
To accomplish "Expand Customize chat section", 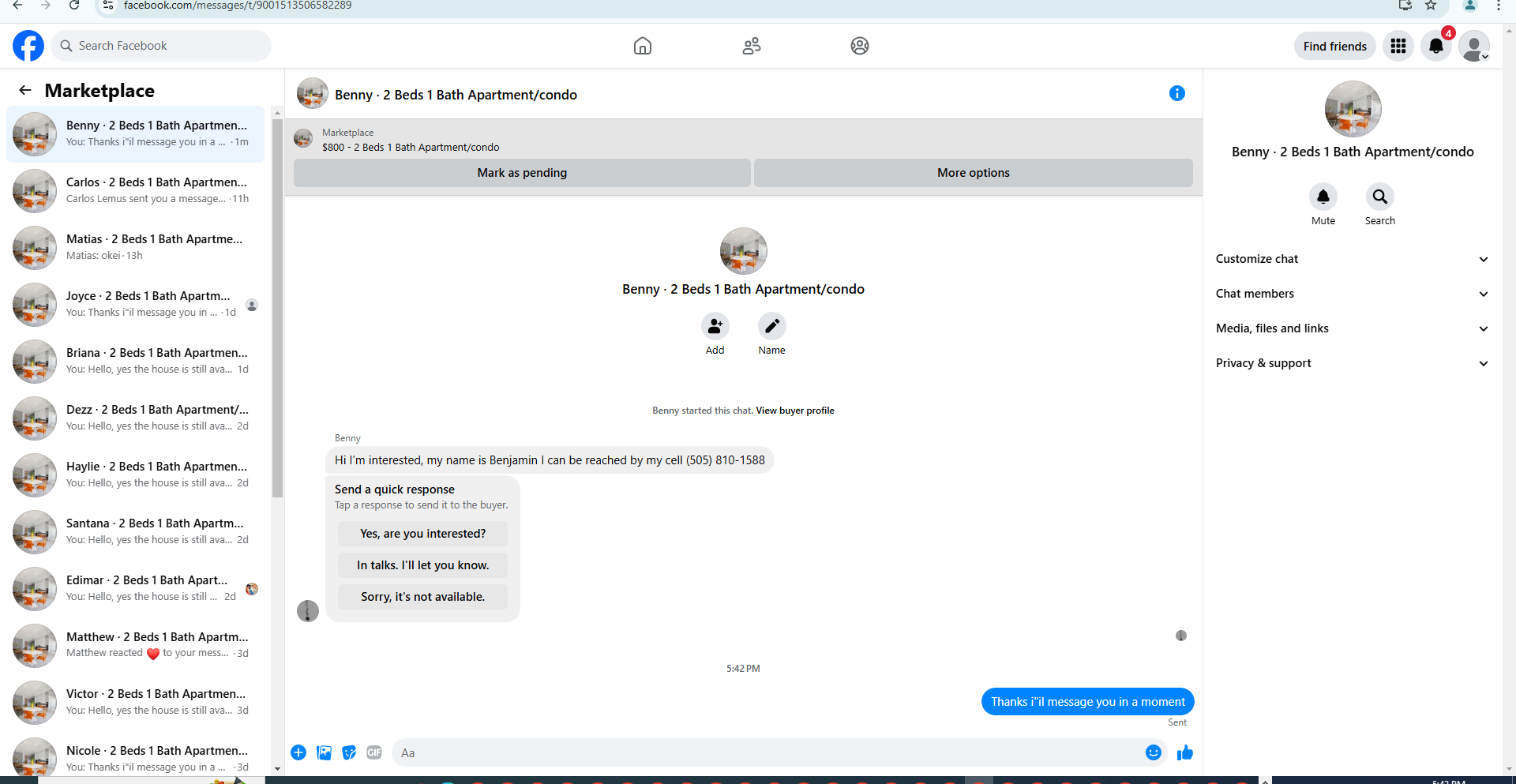I will coord(1352,259).
